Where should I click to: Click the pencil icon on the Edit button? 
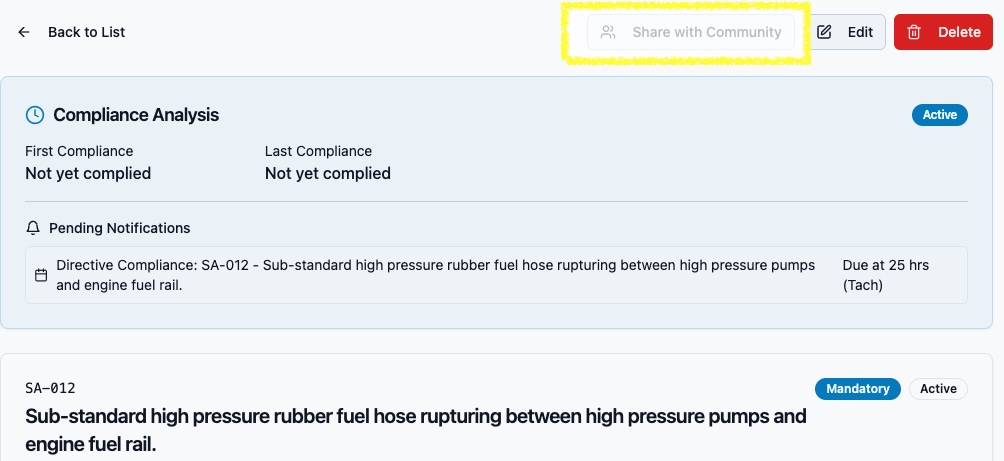pyautogui.click(x=824, y=32)
